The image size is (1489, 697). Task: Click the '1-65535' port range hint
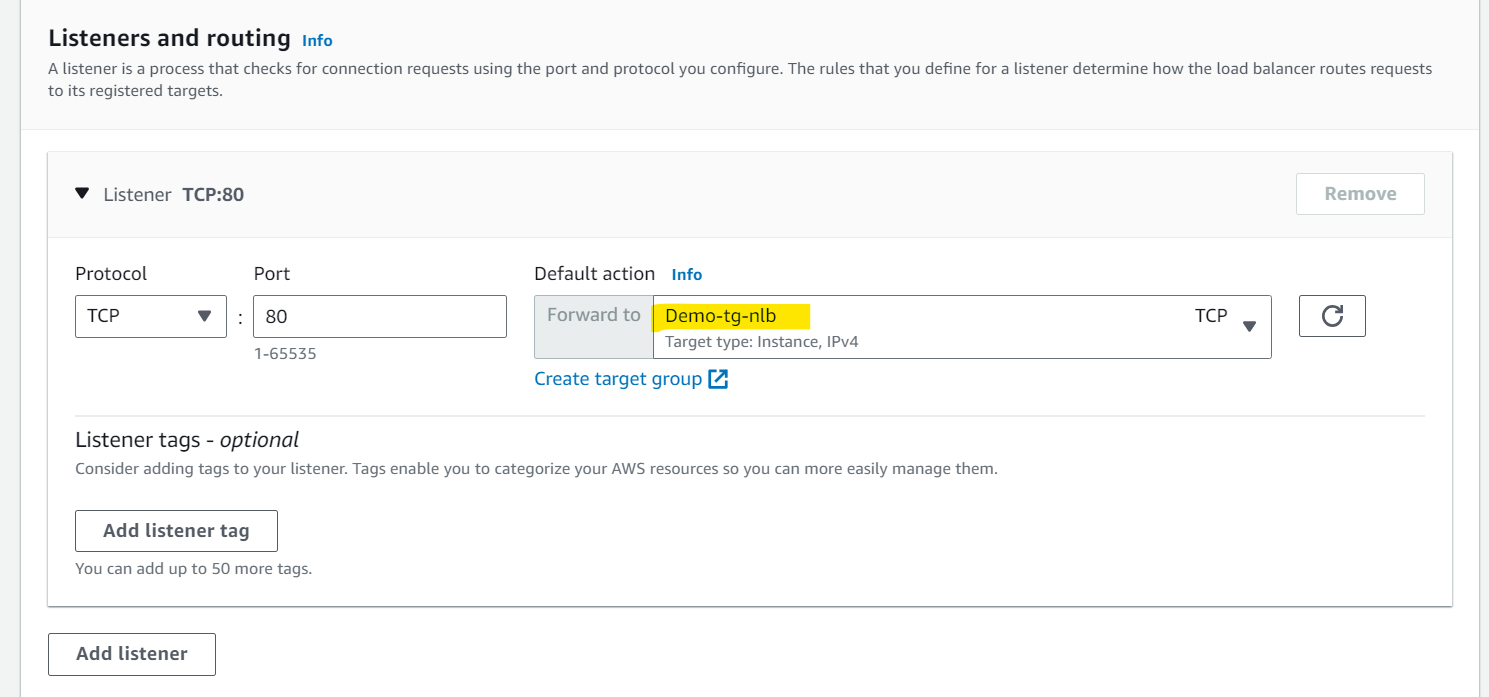(x=285, y=354)
